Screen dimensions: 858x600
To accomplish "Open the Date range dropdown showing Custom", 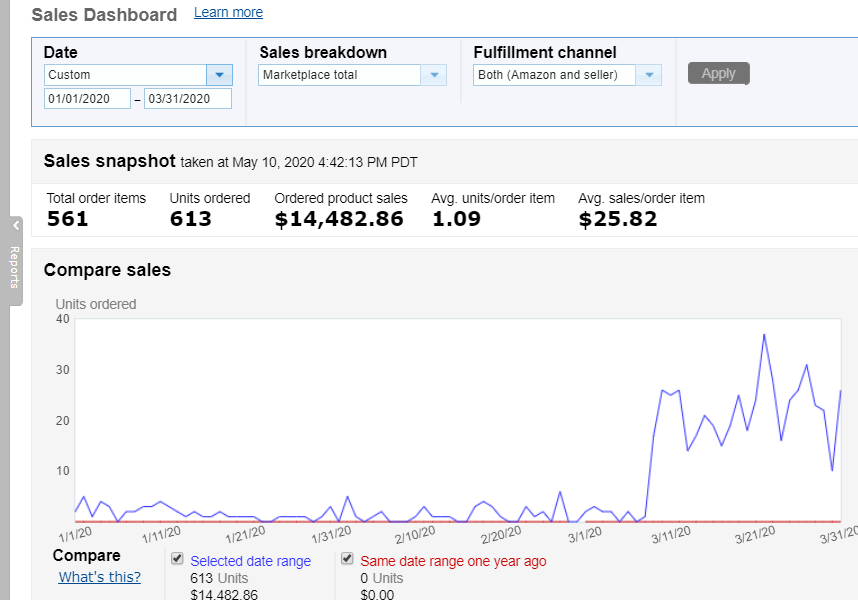I will pyautogui.click(x=219, y=75).
